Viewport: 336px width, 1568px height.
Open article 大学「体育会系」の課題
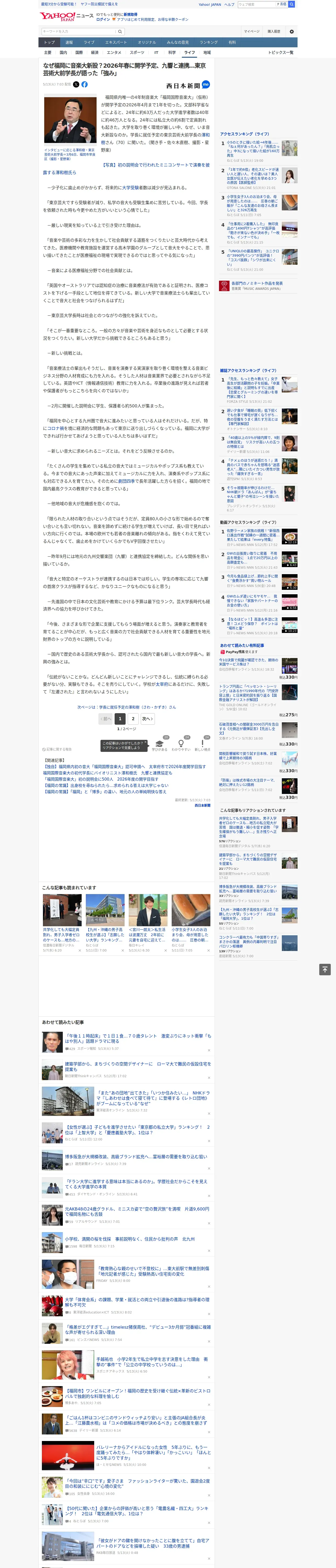pos(137,1301)
